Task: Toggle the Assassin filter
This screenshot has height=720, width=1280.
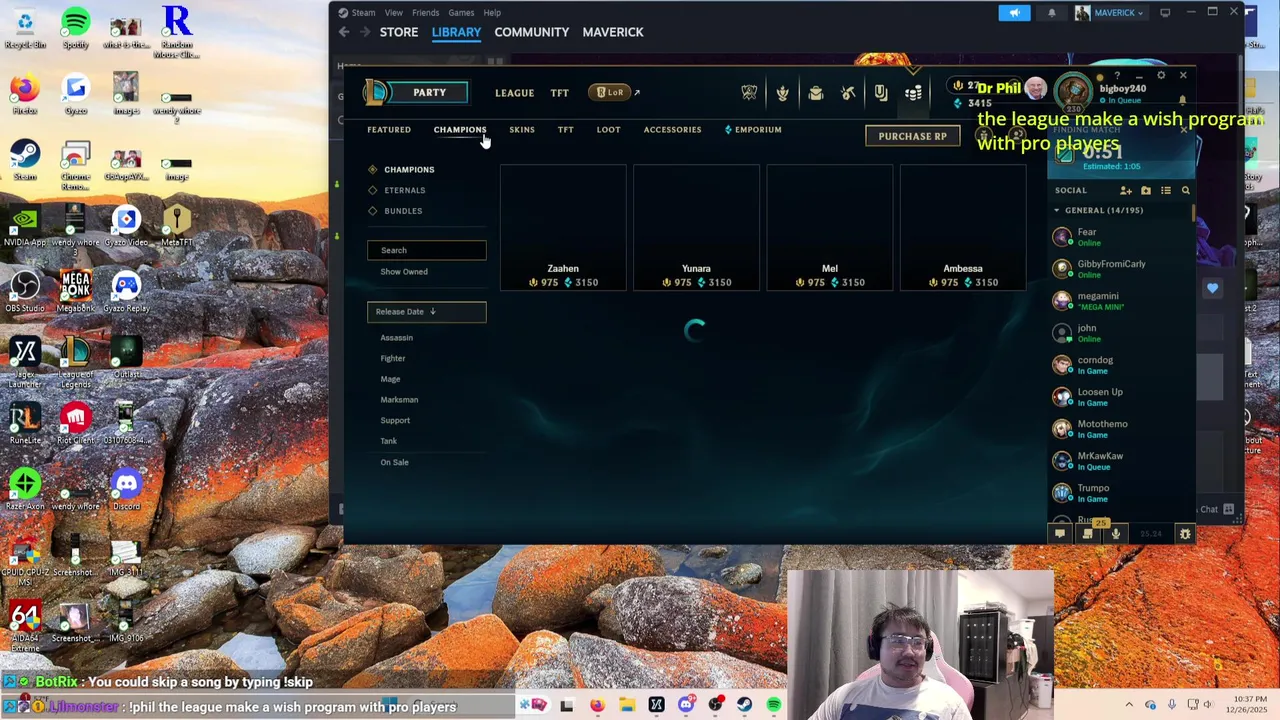Action: point(396,338)
